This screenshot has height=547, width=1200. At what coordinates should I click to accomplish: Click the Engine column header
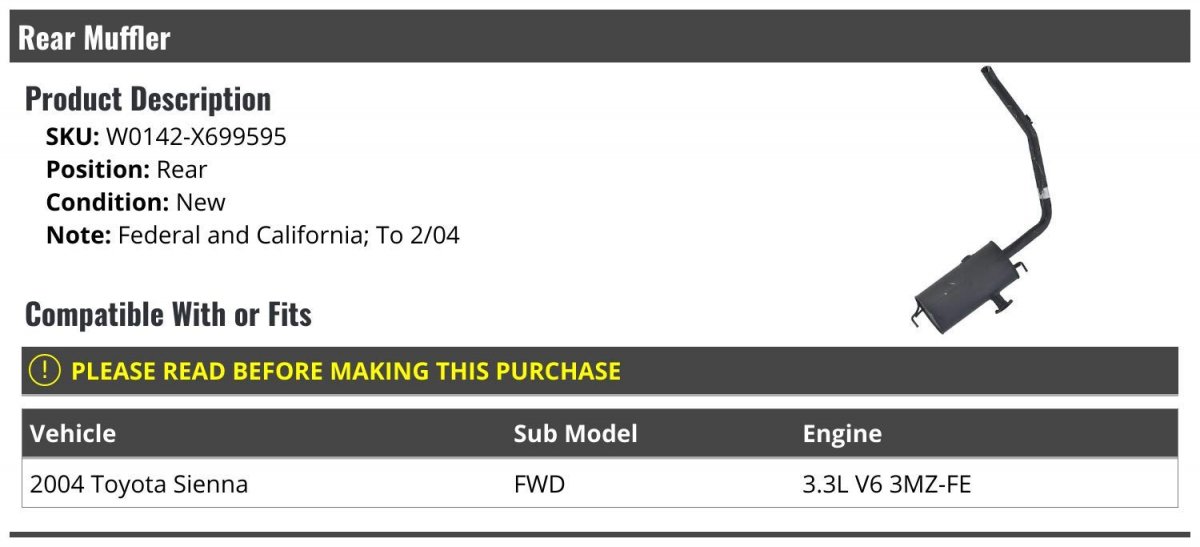pos(842,434)
